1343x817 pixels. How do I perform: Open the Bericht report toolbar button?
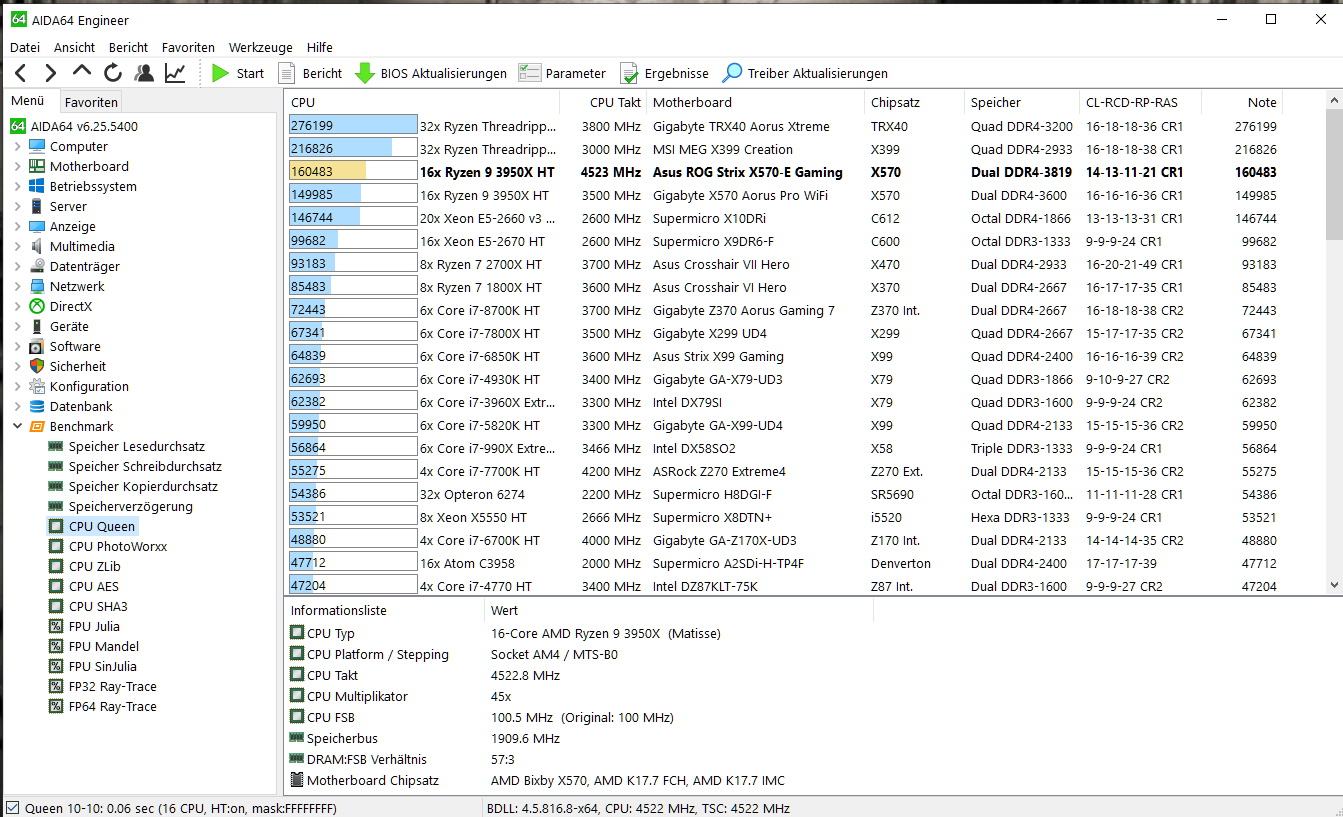point(310,73)
